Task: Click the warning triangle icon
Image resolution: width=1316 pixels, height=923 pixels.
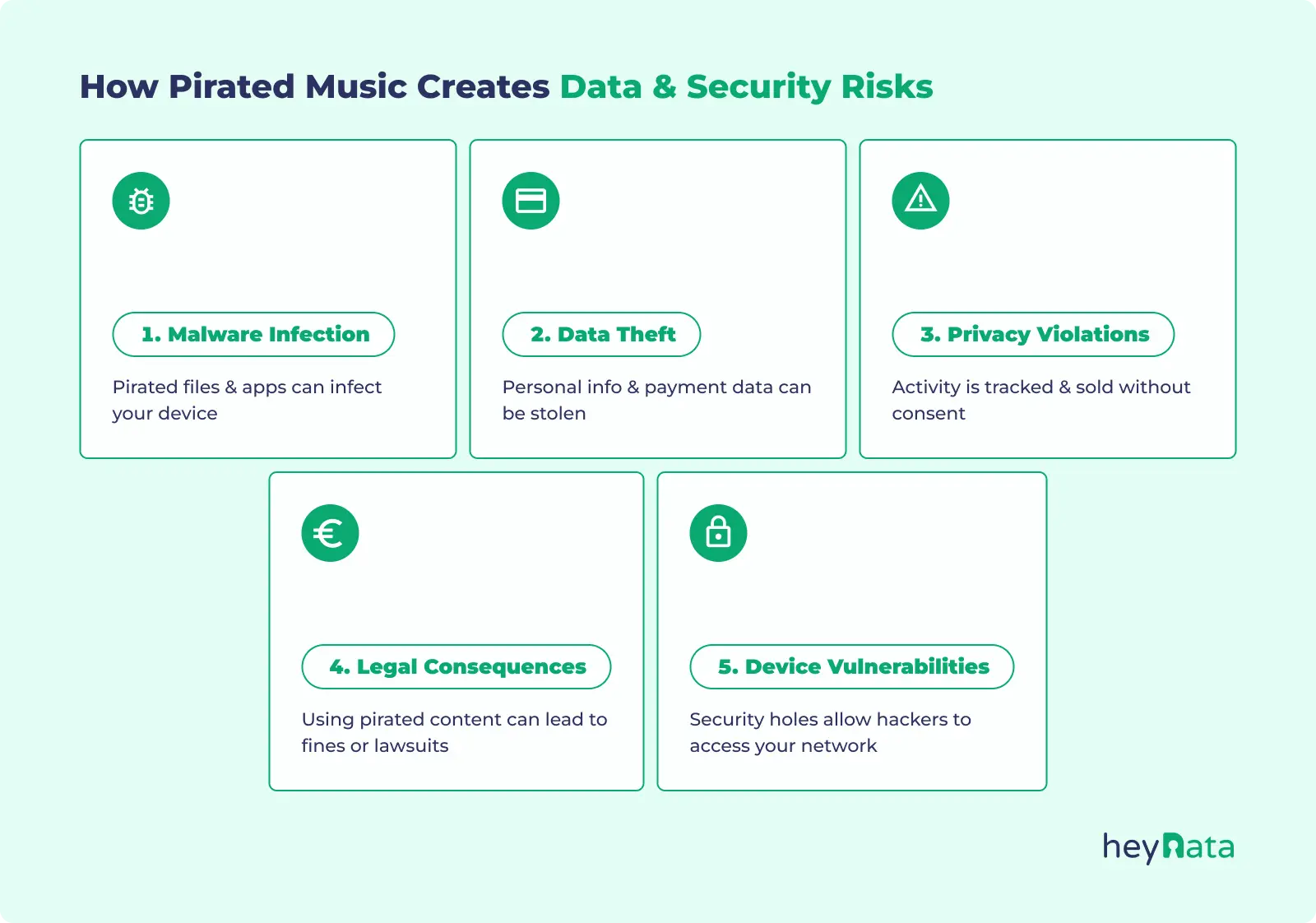Action: click(x=920, y=201)
